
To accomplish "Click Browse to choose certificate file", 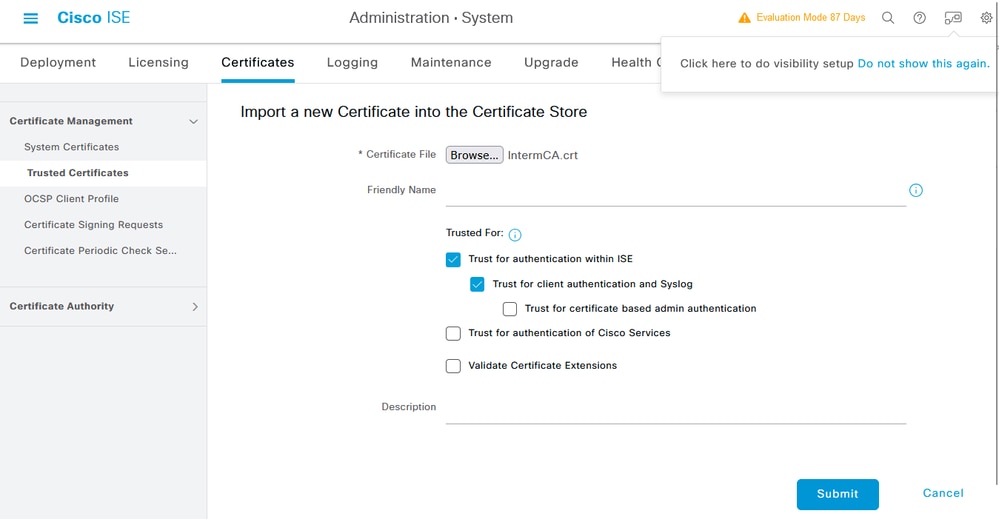I will tap(474, 155).
